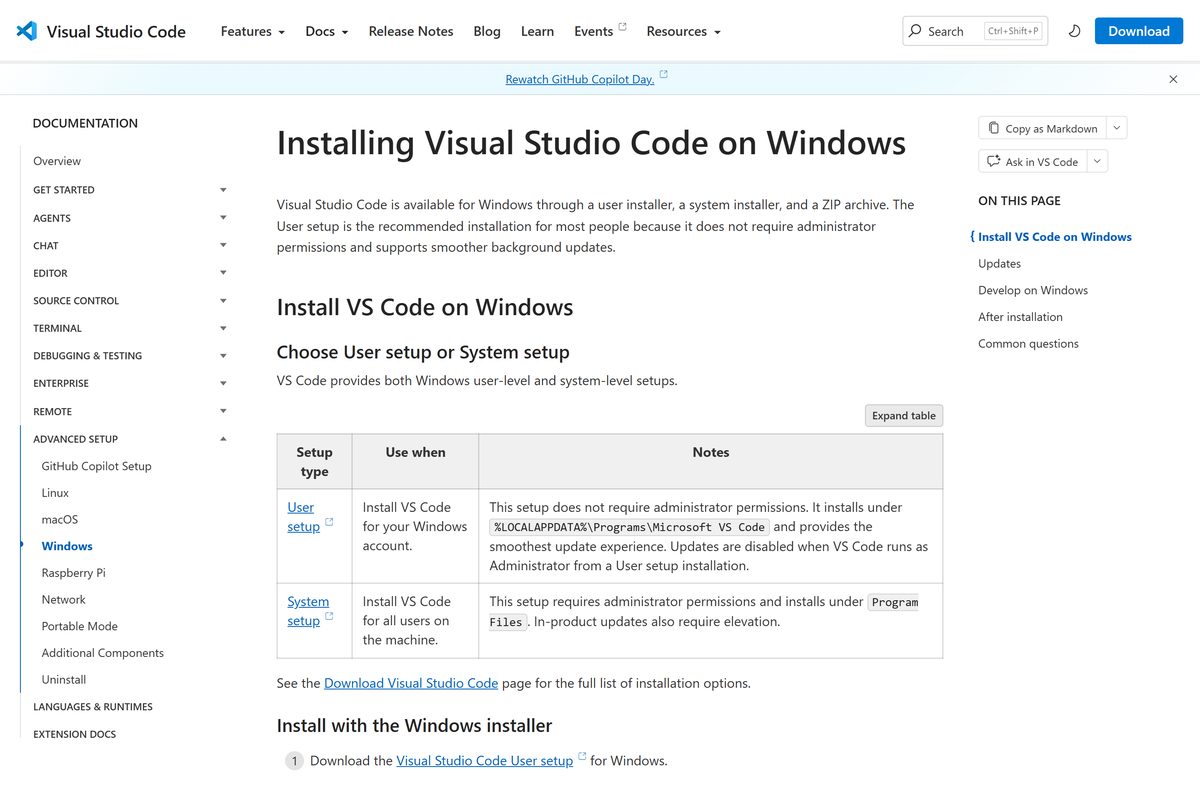Expand the REMOTE section
Image resolution: width=1200 pixels, height=792 pixels.
coord(130,411)
